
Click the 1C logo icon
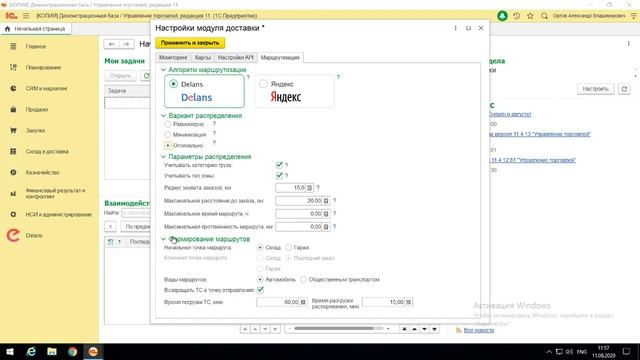11,16
